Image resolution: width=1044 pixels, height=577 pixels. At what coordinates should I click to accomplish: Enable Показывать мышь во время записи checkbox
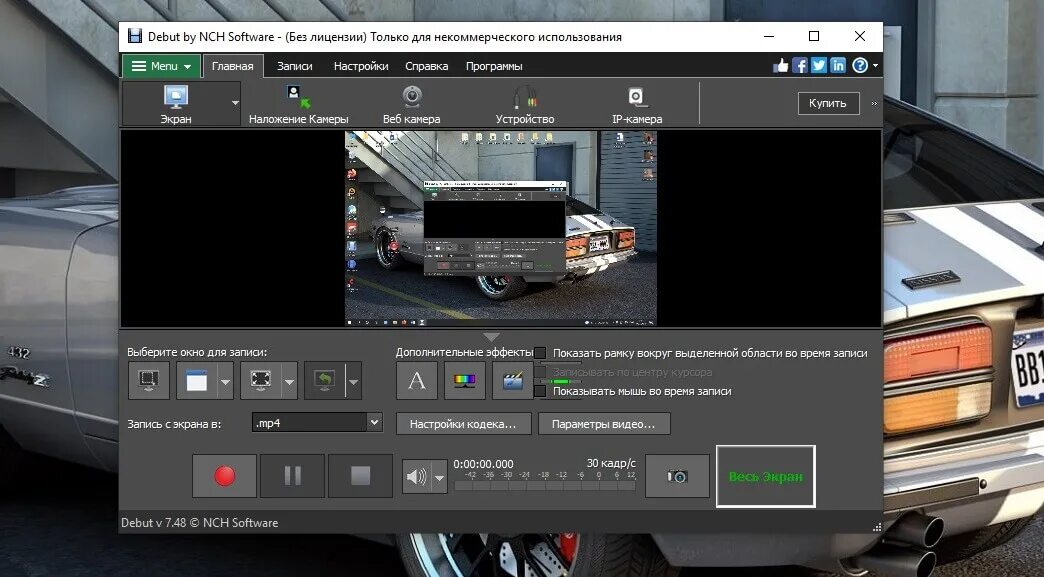pyautogui.click(x=540, y=391)
